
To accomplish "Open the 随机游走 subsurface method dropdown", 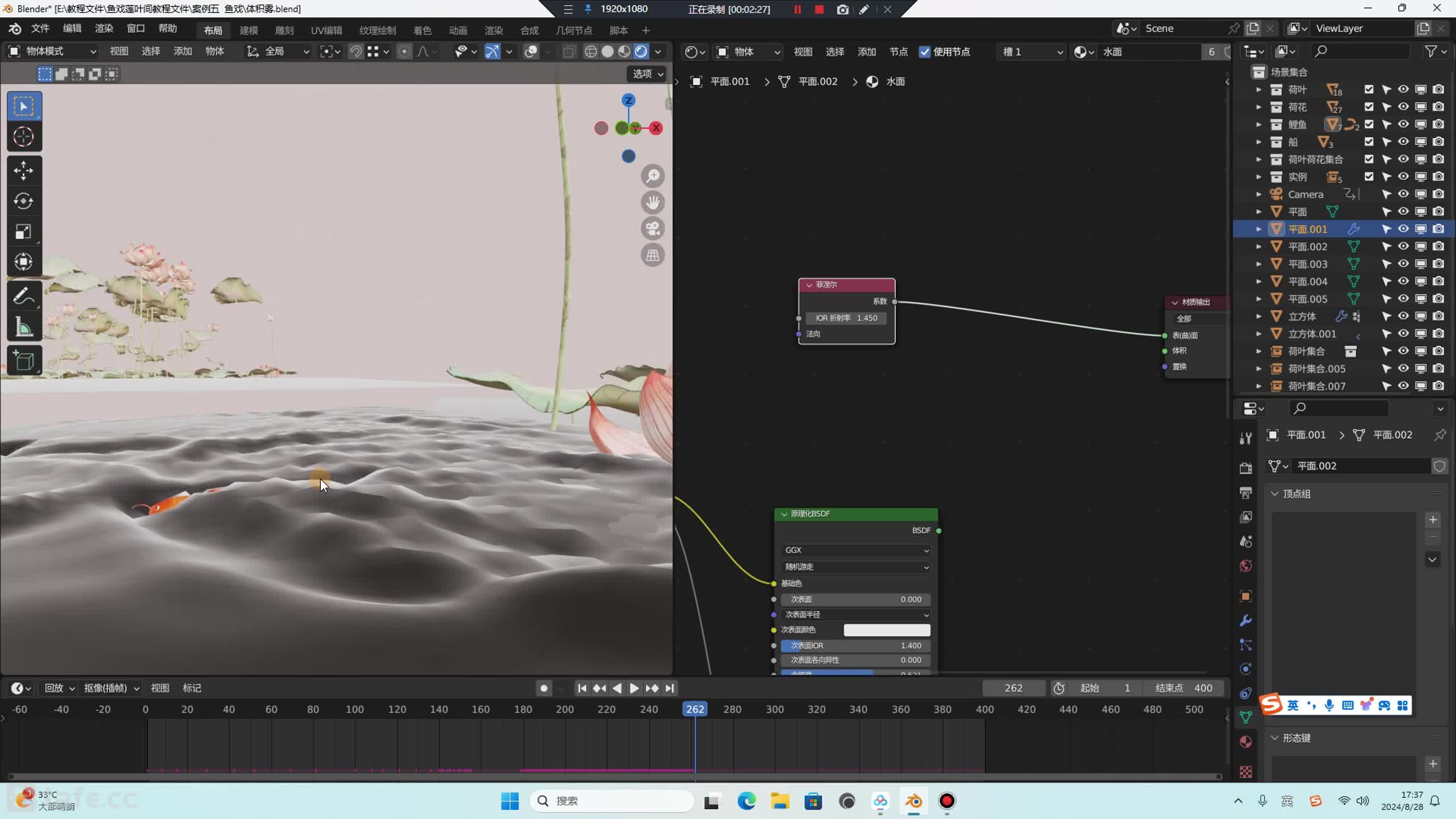I will (x=856, y=566).
